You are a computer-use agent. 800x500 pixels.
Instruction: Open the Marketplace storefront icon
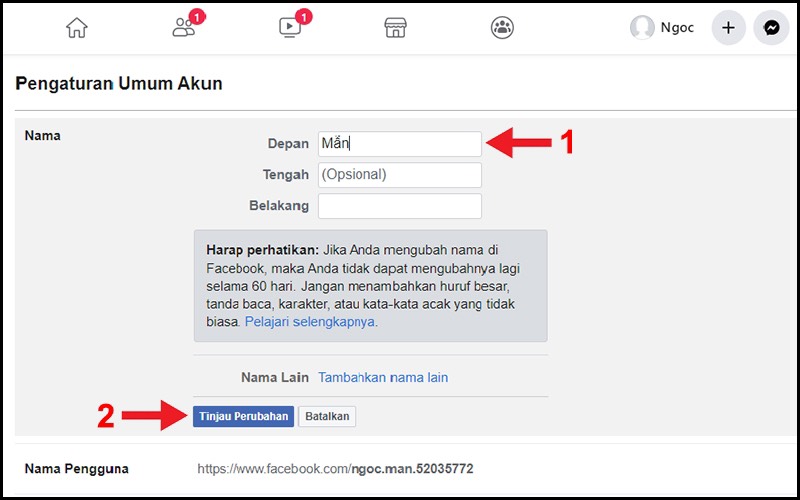point(395,28)
